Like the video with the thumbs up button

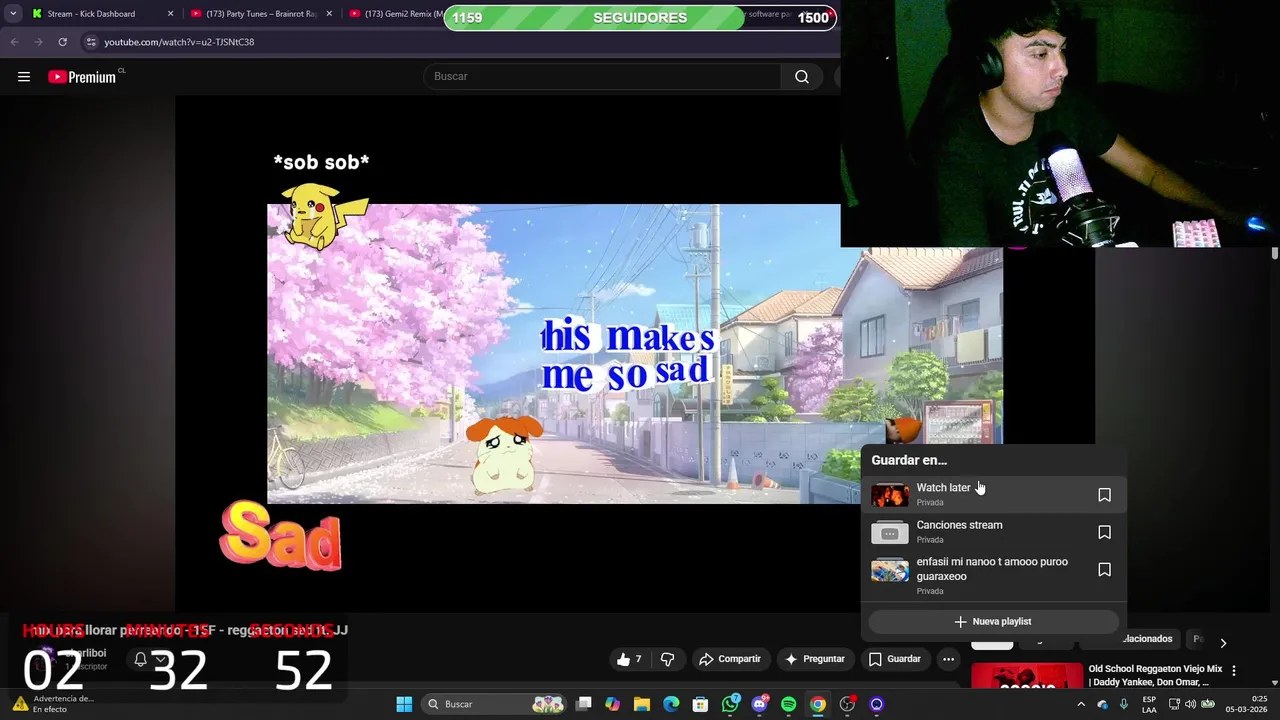[x=629, y=659]
